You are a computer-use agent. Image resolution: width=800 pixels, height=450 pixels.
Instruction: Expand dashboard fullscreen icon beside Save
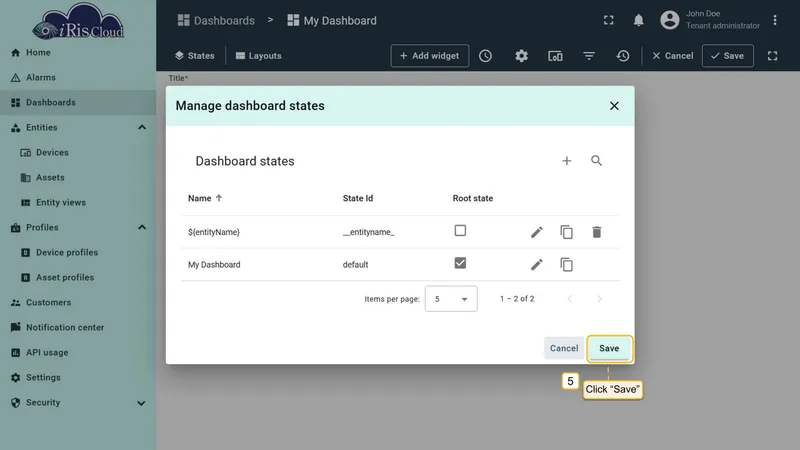coord(772,56)
